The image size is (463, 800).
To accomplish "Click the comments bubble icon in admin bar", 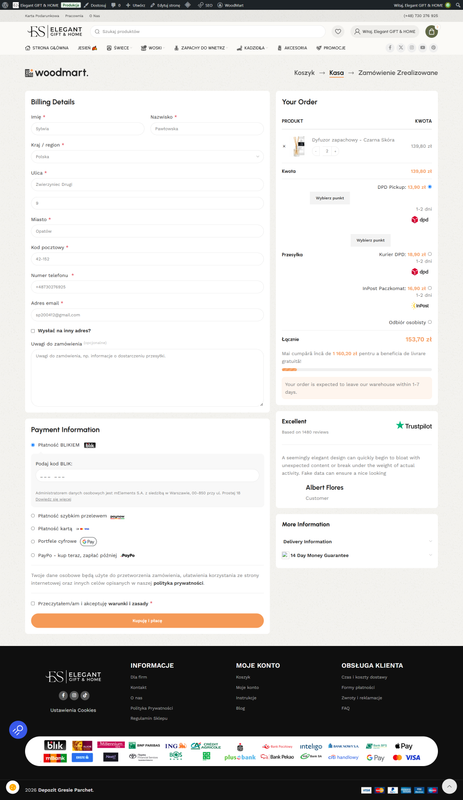I will 113,5.
